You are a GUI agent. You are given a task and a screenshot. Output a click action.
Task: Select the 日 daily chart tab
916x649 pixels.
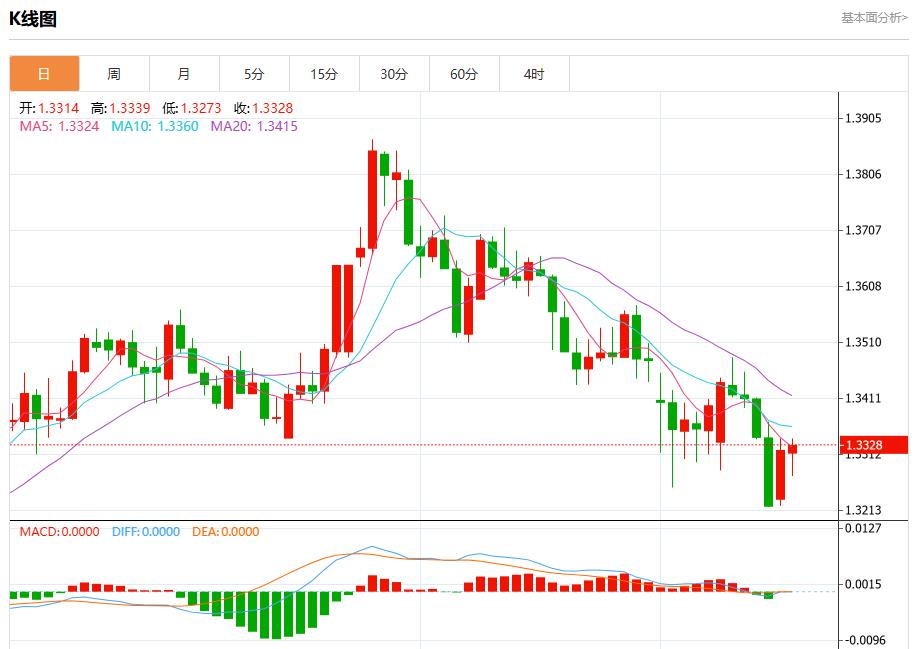pos(44,74)
